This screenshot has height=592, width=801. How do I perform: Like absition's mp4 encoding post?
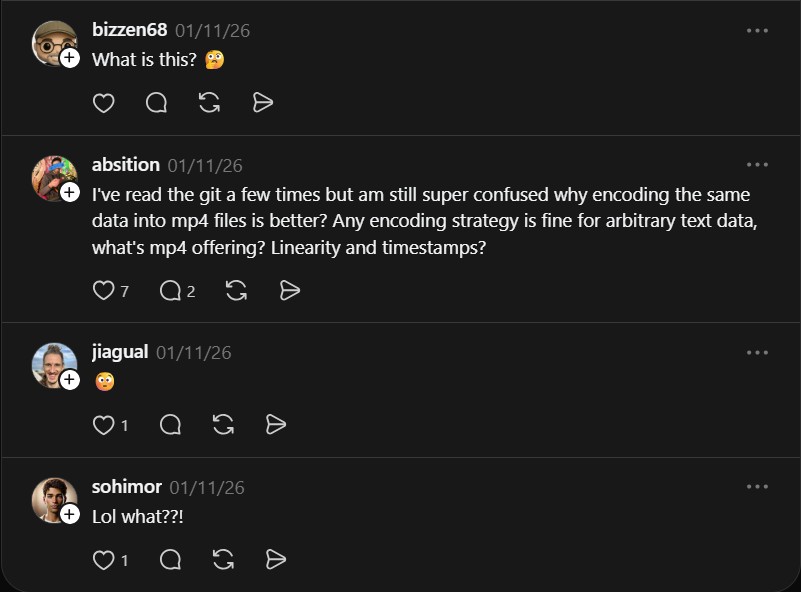coord(103,291)
